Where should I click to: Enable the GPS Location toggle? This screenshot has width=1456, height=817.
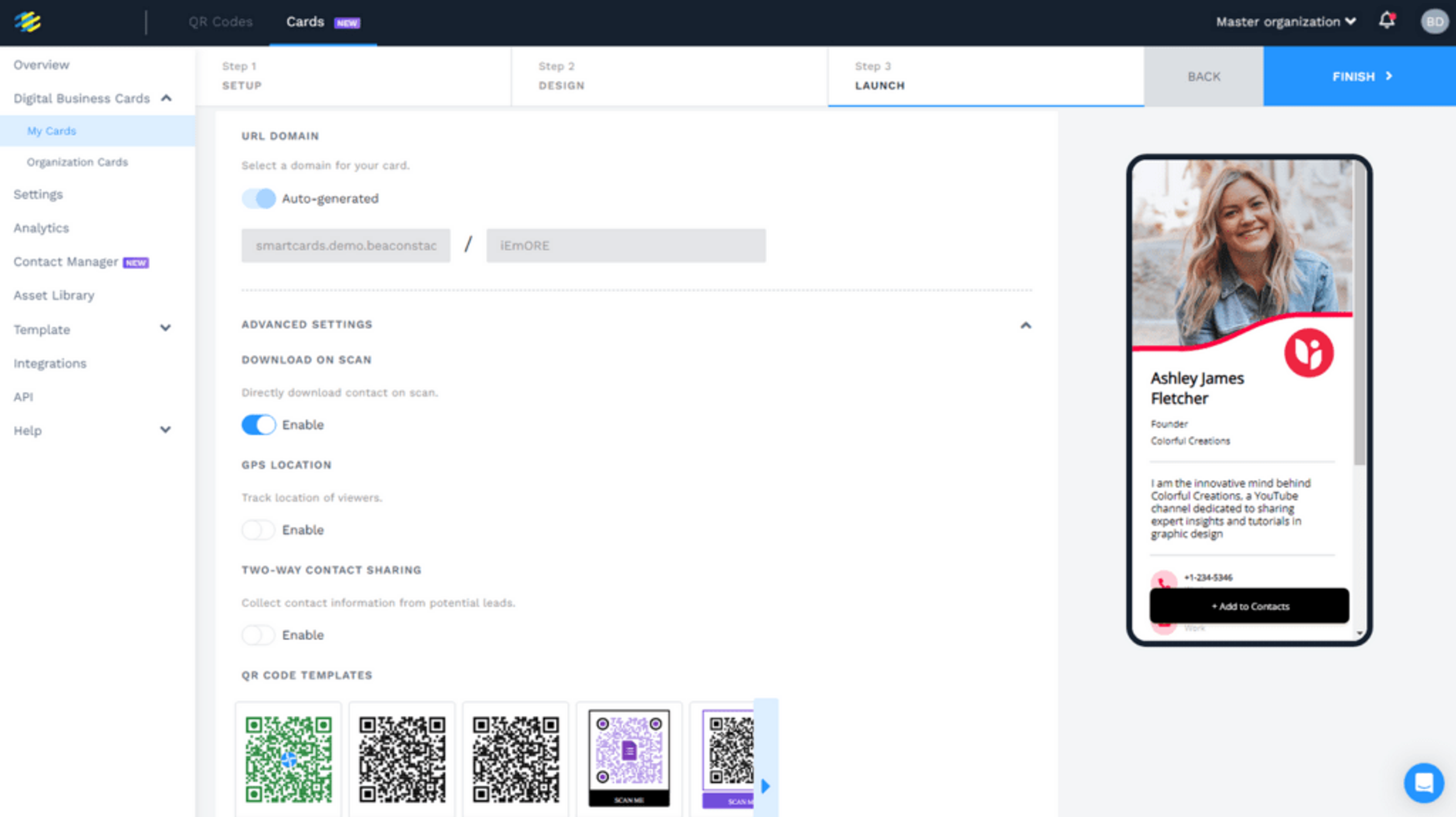[x=258, y=530]
